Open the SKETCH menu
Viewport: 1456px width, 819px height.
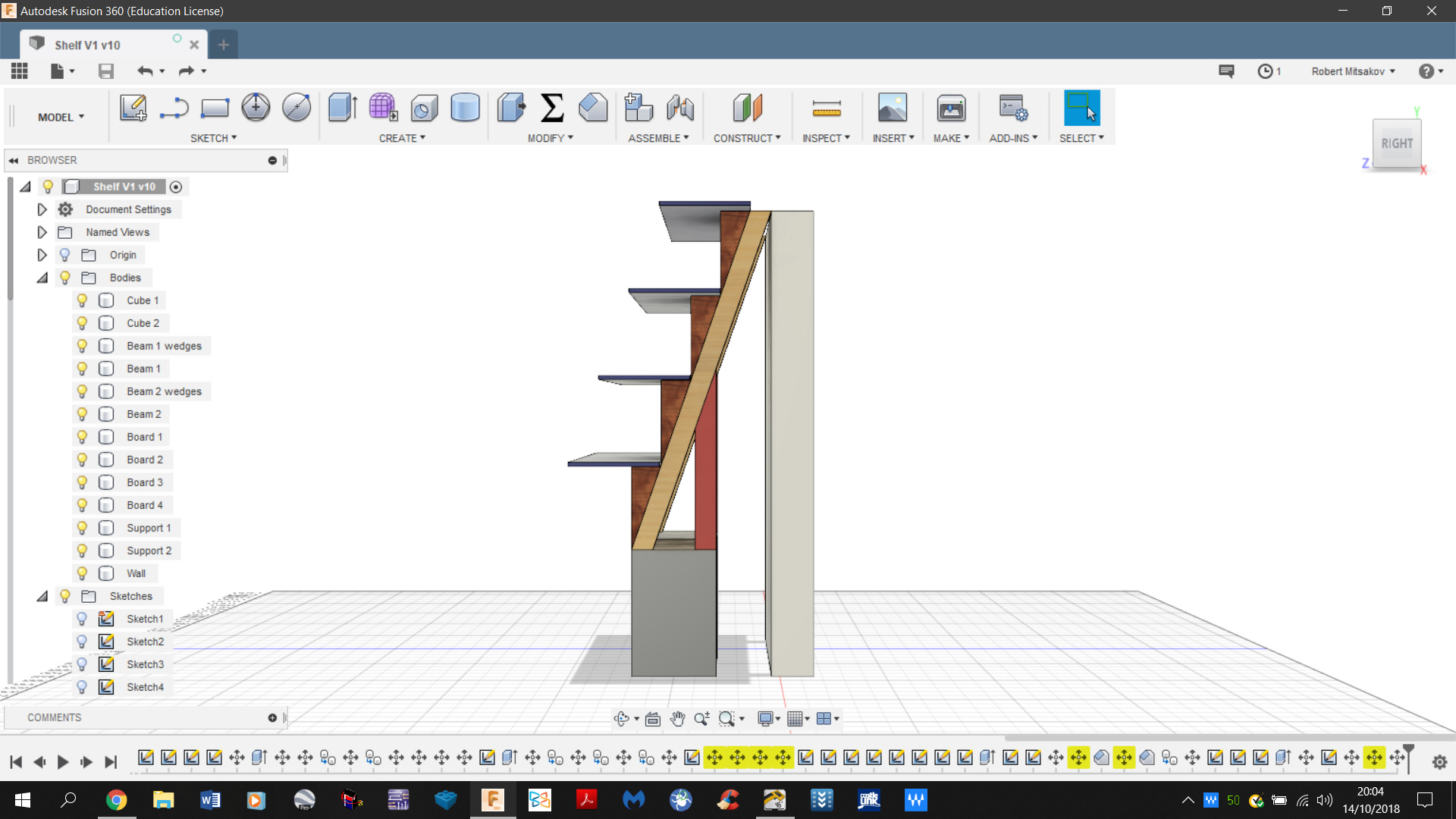(x=213, y=138)
